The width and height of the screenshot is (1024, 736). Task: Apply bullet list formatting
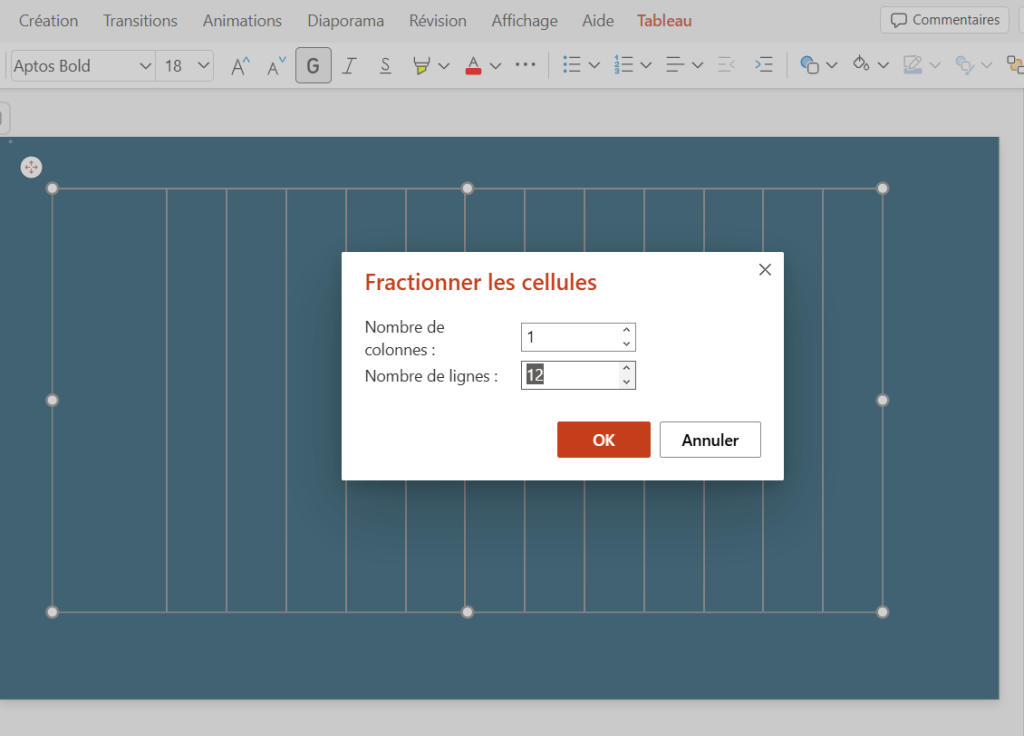pyautogui.click(x=571, y=65)
